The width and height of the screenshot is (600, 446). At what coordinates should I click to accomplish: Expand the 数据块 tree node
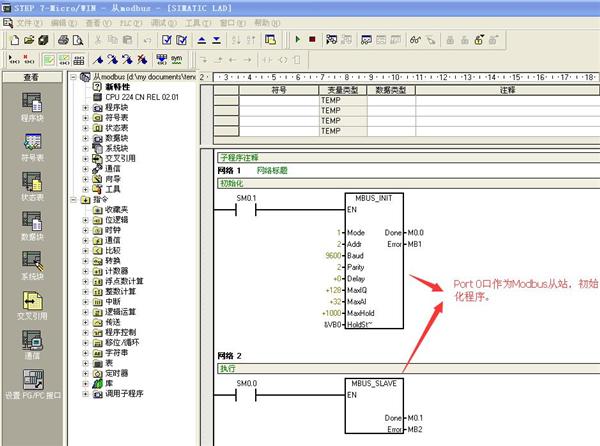tap(85, 138)
